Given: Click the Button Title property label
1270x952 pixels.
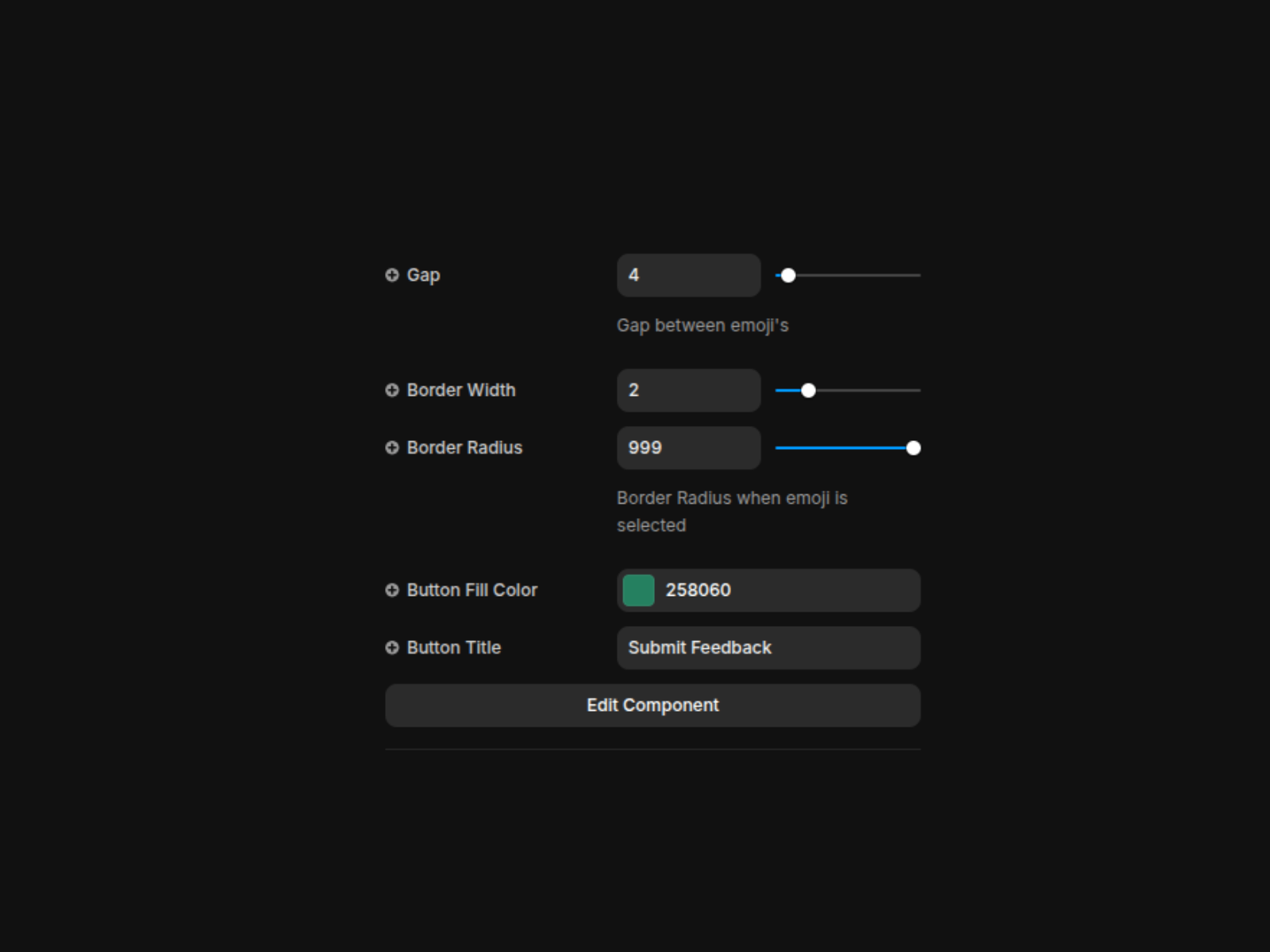Looking at the screenshot, I should (454, 648).
